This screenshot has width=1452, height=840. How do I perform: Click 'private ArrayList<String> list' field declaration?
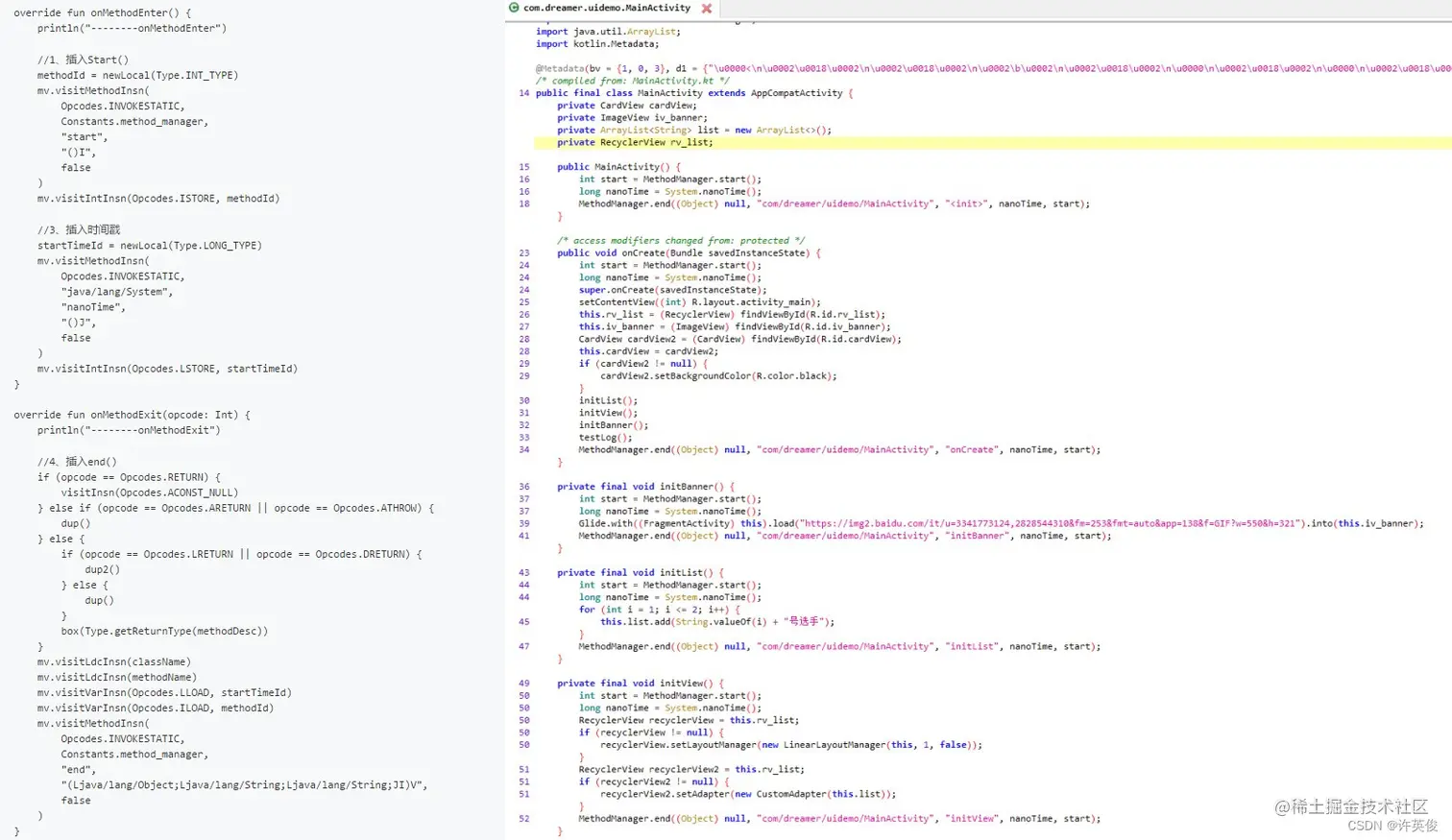point(695,131)
